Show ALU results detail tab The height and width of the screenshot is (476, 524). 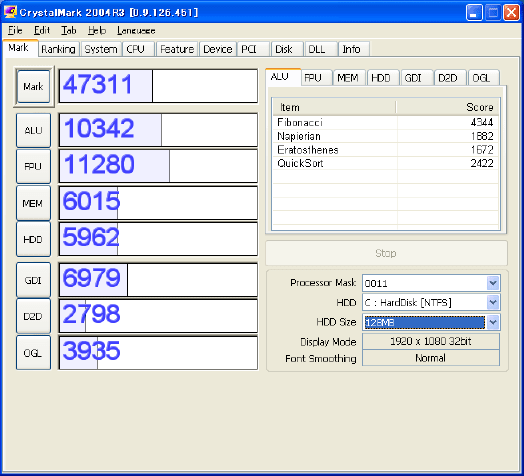283,77
